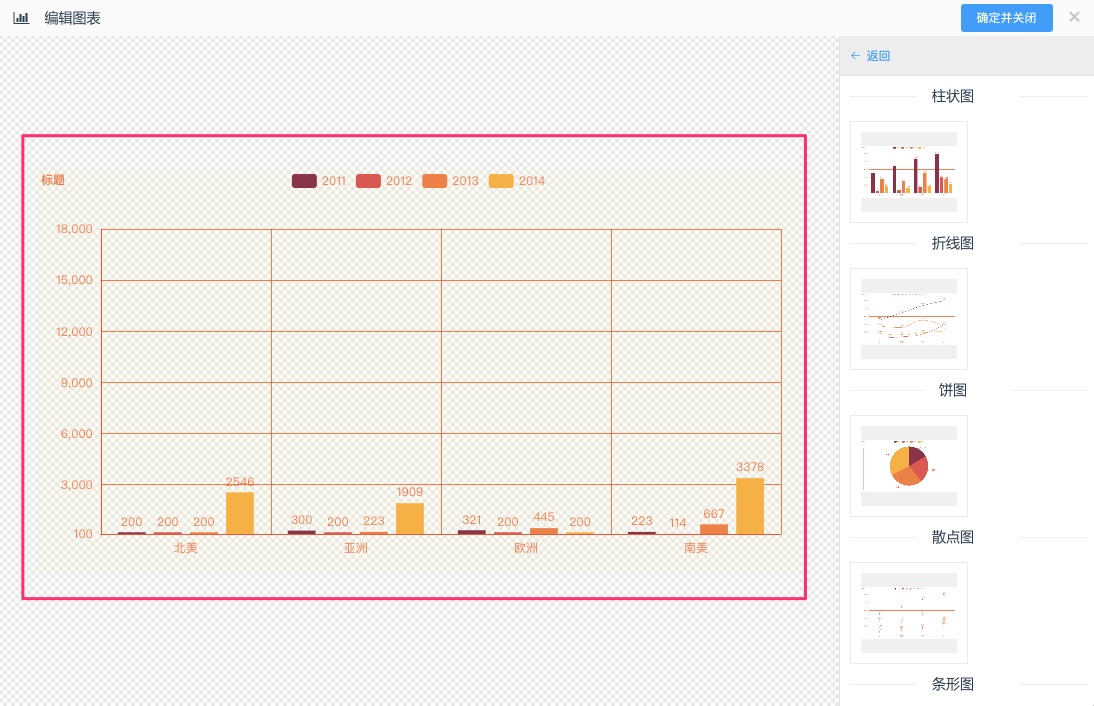Click the bar chart icon beside 编辑图表
1094x706 pixels.
21,18
